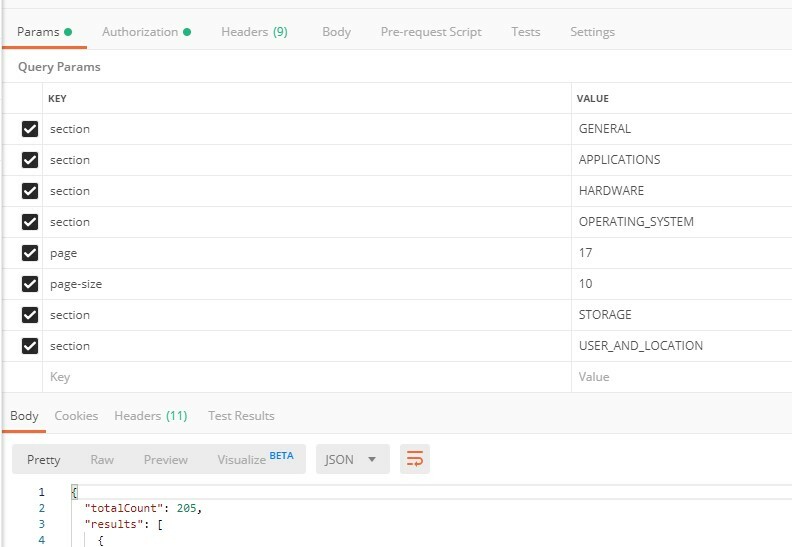Click the page-size key cell

tap(307, 284)
